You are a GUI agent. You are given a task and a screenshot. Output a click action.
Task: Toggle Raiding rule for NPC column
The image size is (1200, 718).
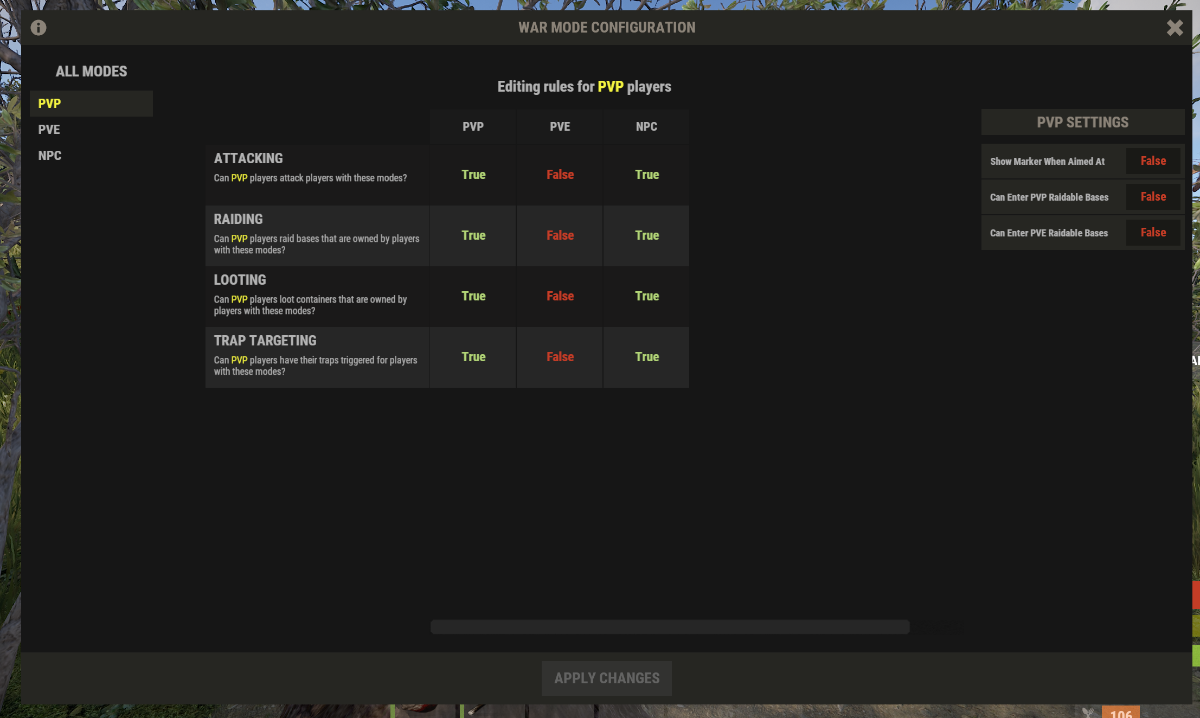pyautogui.click(x=647, y=236)
